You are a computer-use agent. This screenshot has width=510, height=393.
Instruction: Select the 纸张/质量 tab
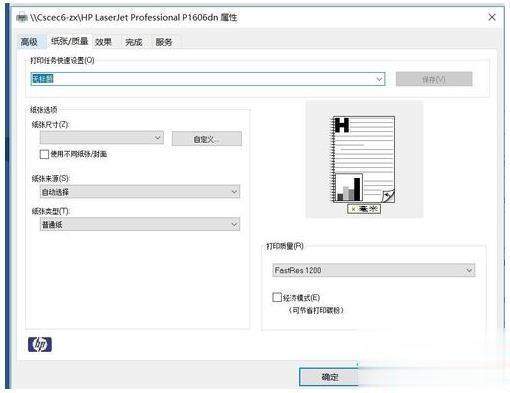(x=69, y=41)
